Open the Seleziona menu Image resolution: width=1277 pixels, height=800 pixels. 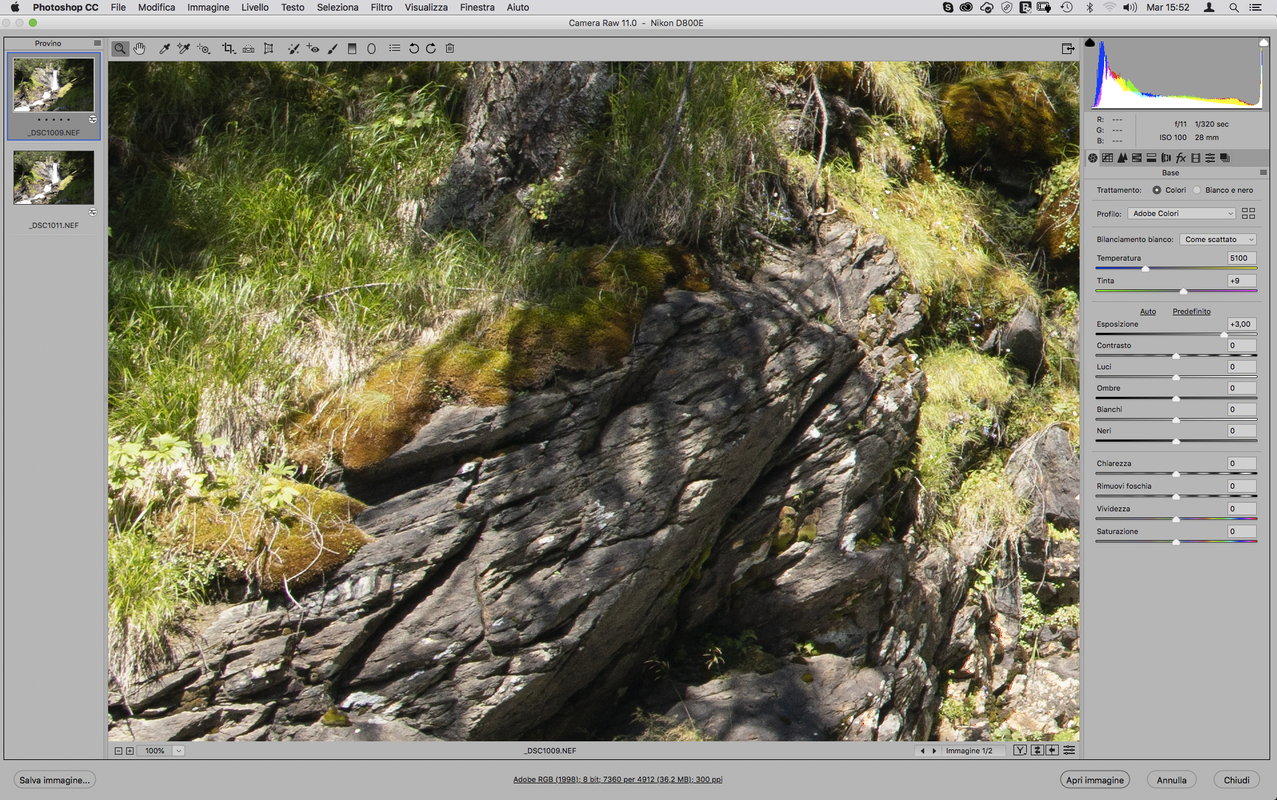[x=337, y=7]
